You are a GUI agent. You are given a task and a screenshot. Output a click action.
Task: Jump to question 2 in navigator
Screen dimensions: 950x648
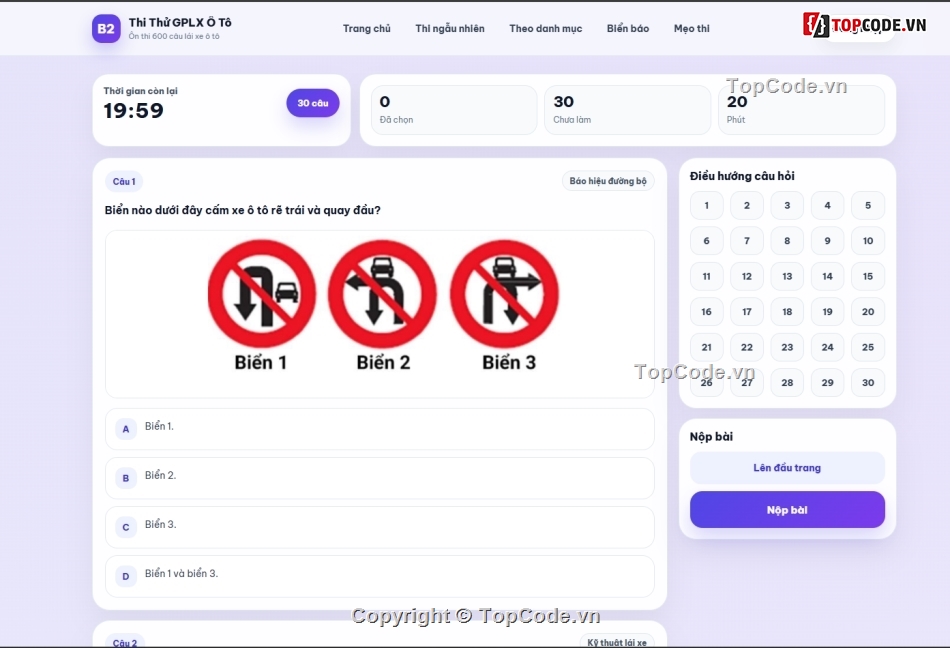(x=747, y=205)
